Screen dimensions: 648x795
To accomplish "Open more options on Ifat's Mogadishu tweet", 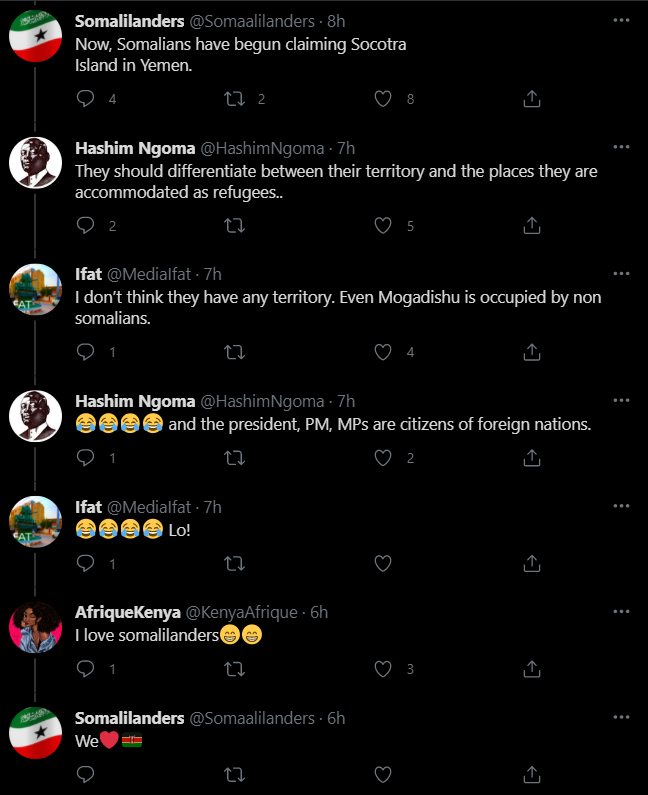I will [x=621, y=273].
